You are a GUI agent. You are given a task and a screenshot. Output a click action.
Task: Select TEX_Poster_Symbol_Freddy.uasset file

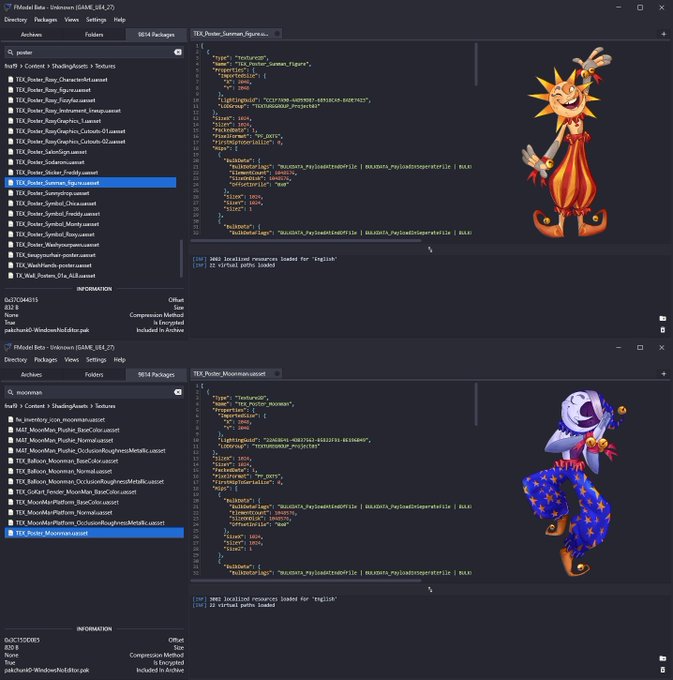(x=90, y=214)
